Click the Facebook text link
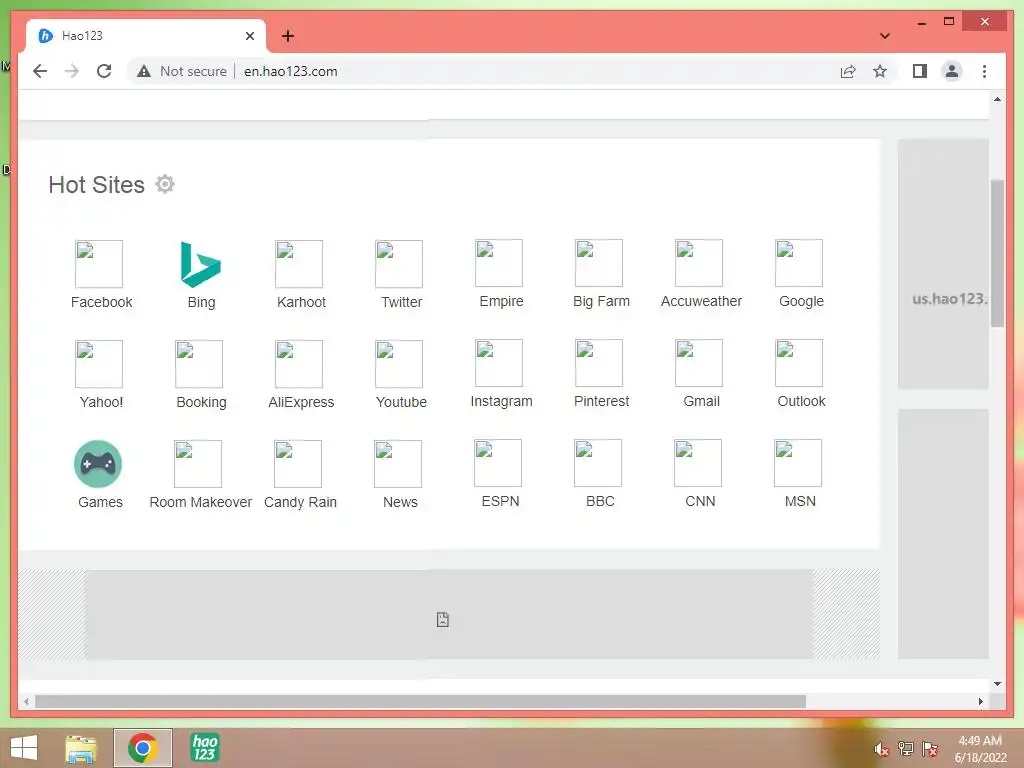The width and height of the screenshot is (1024, 768). (101, 302)
